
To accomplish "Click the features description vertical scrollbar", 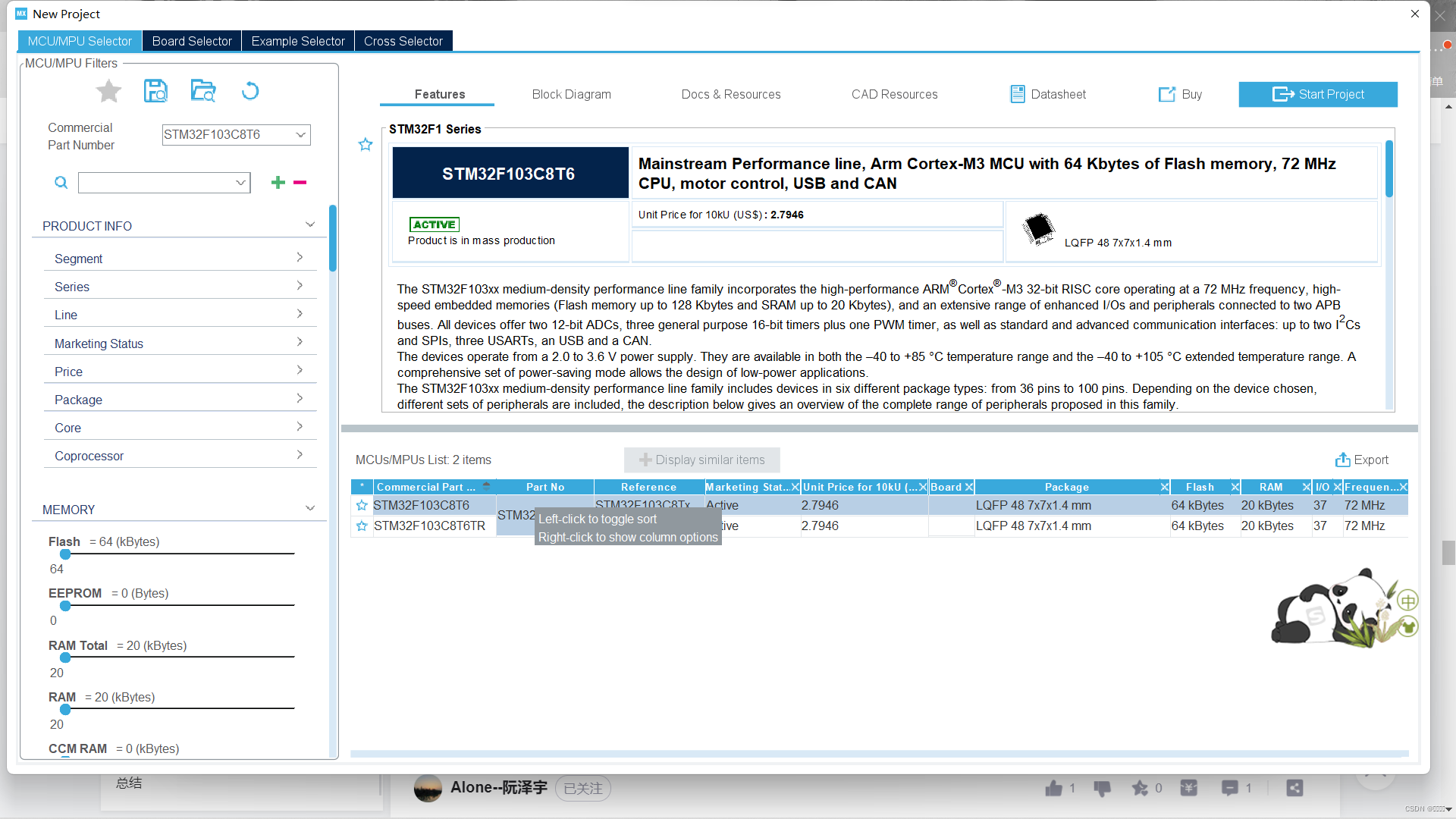I will 1389,168.
